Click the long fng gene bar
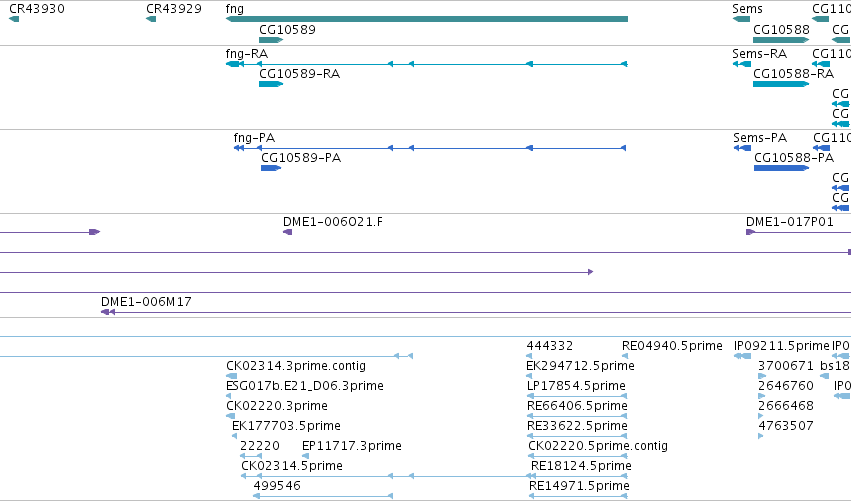Image resolution: width=851 pixels, height=501 pixels. [427, 19]
